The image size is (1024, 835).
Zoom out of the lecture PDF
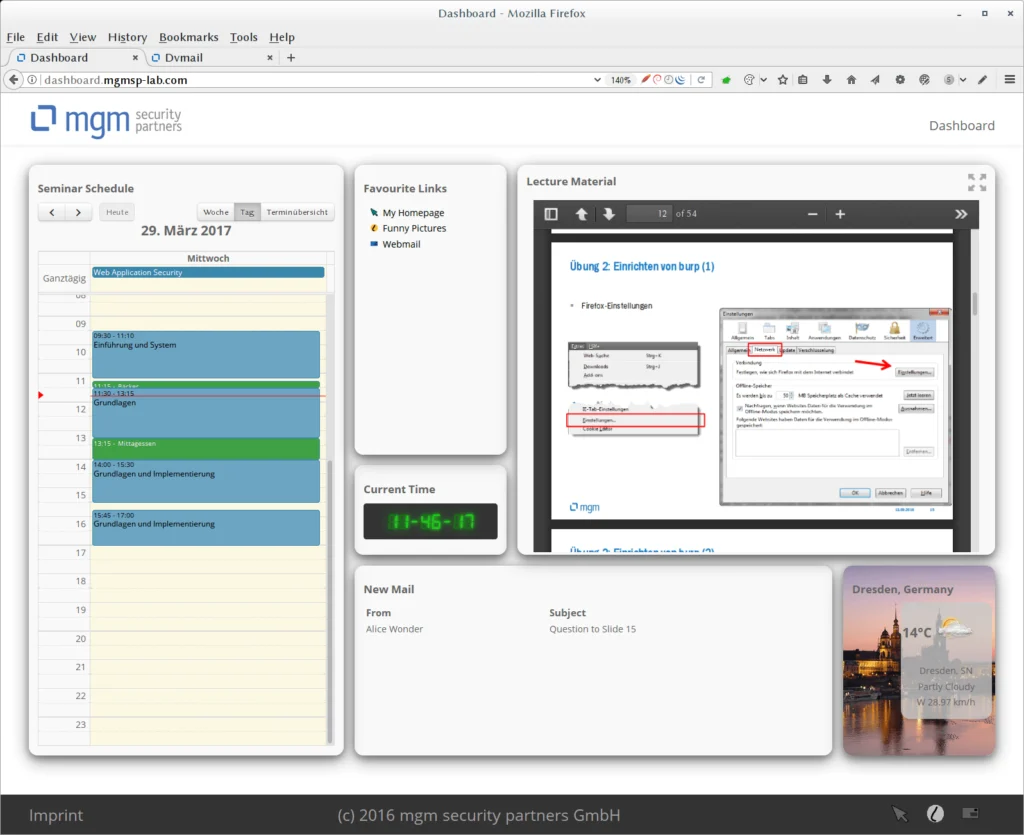pyautogui.click(x=812, y=214)
